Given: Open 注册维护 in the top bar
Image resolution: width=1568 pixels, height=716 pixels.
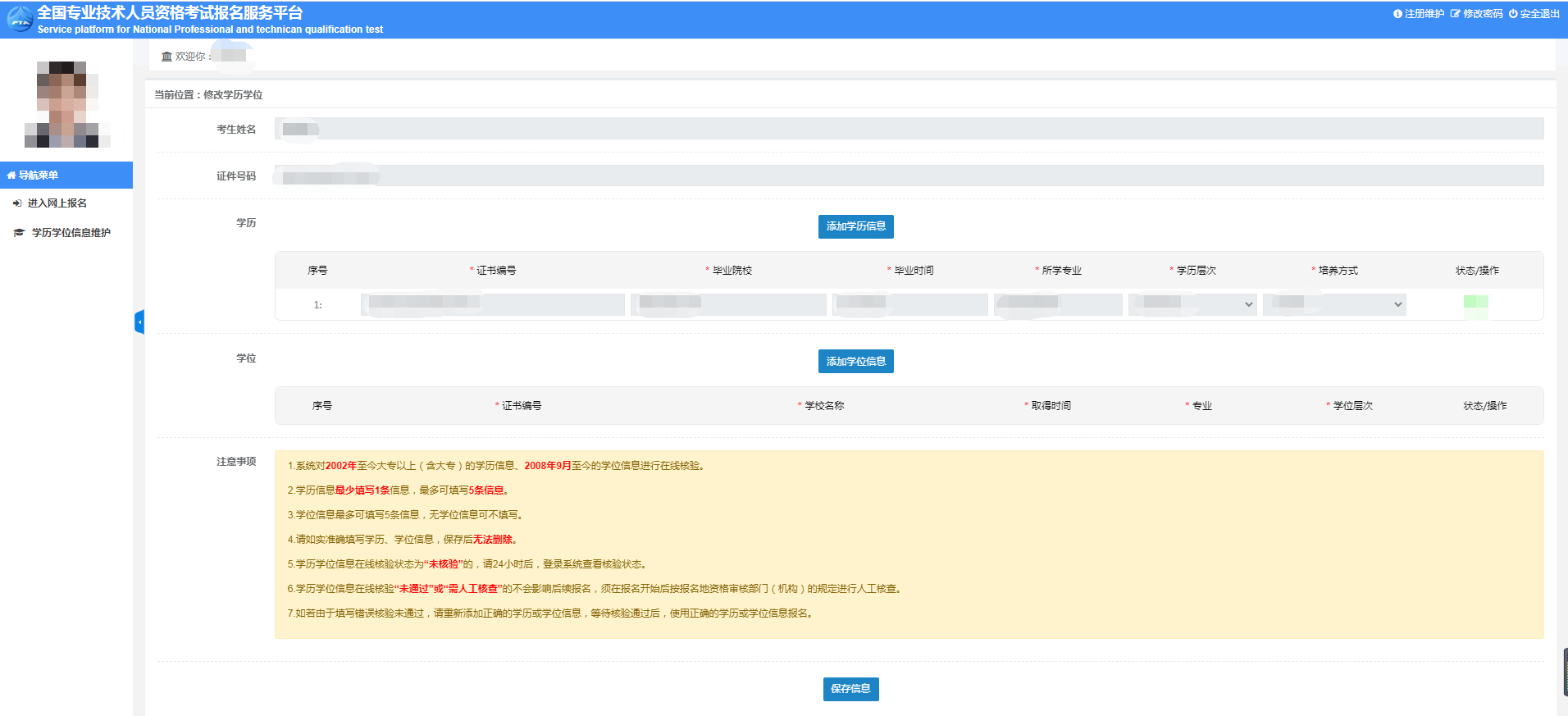Looking at the screenshot, I should point(1419,14).
